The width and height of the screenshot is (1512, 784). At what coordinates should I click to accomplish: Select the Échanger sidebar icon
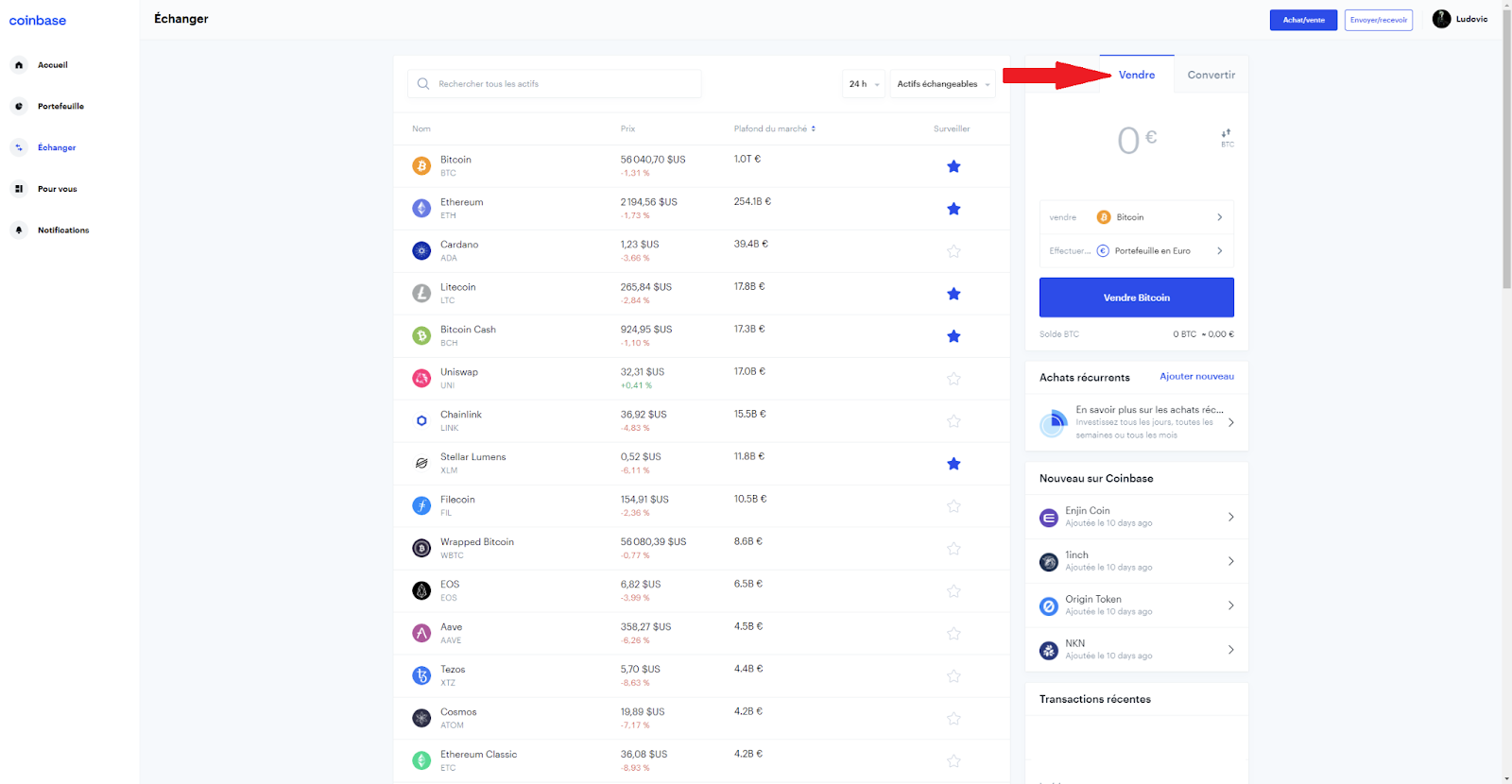(19, 147)
